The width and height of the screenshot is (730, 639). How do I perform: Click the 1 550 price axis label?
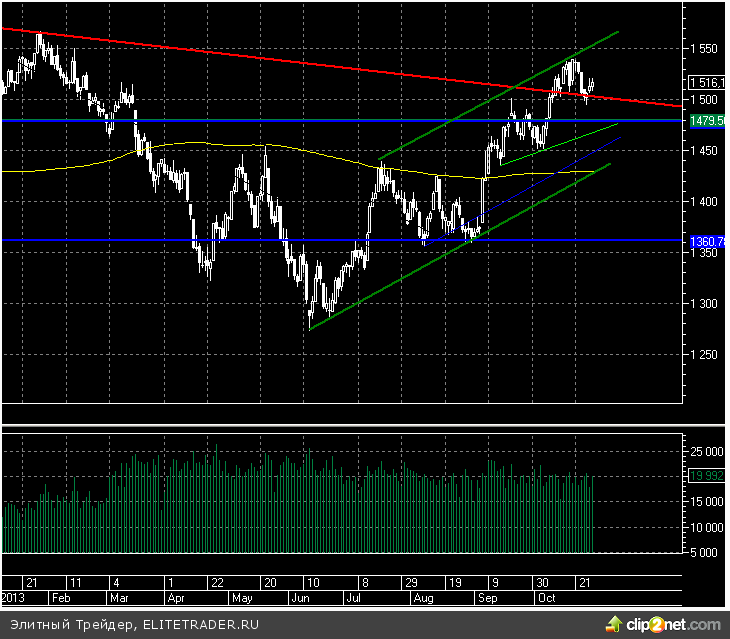point(706,48)
